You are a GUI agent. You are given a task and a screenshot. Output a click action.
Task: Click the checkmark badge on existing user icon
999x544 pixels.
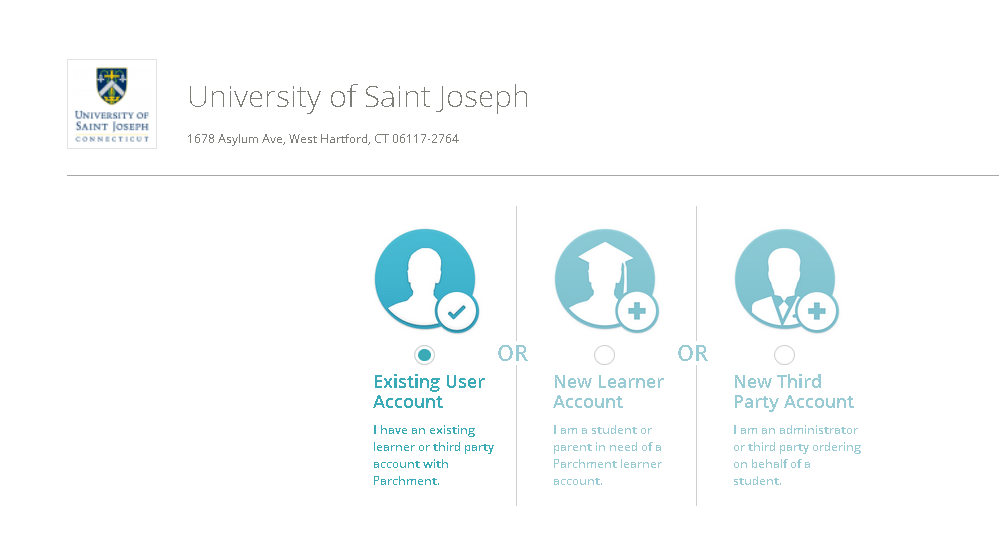[x=456, y=311]
